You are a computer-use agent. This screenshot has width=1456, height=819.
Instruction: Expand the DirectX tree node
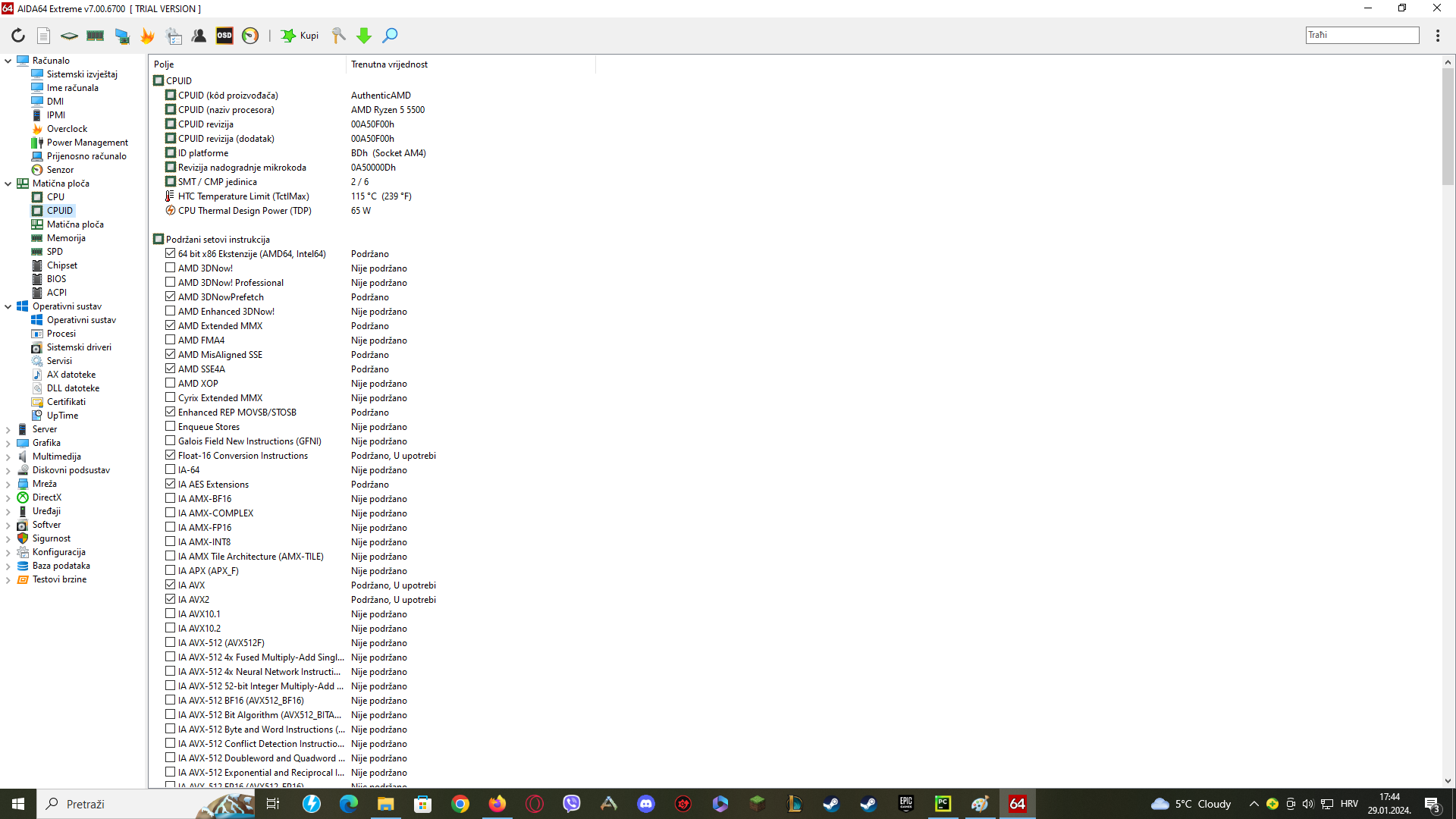[8, 497]
